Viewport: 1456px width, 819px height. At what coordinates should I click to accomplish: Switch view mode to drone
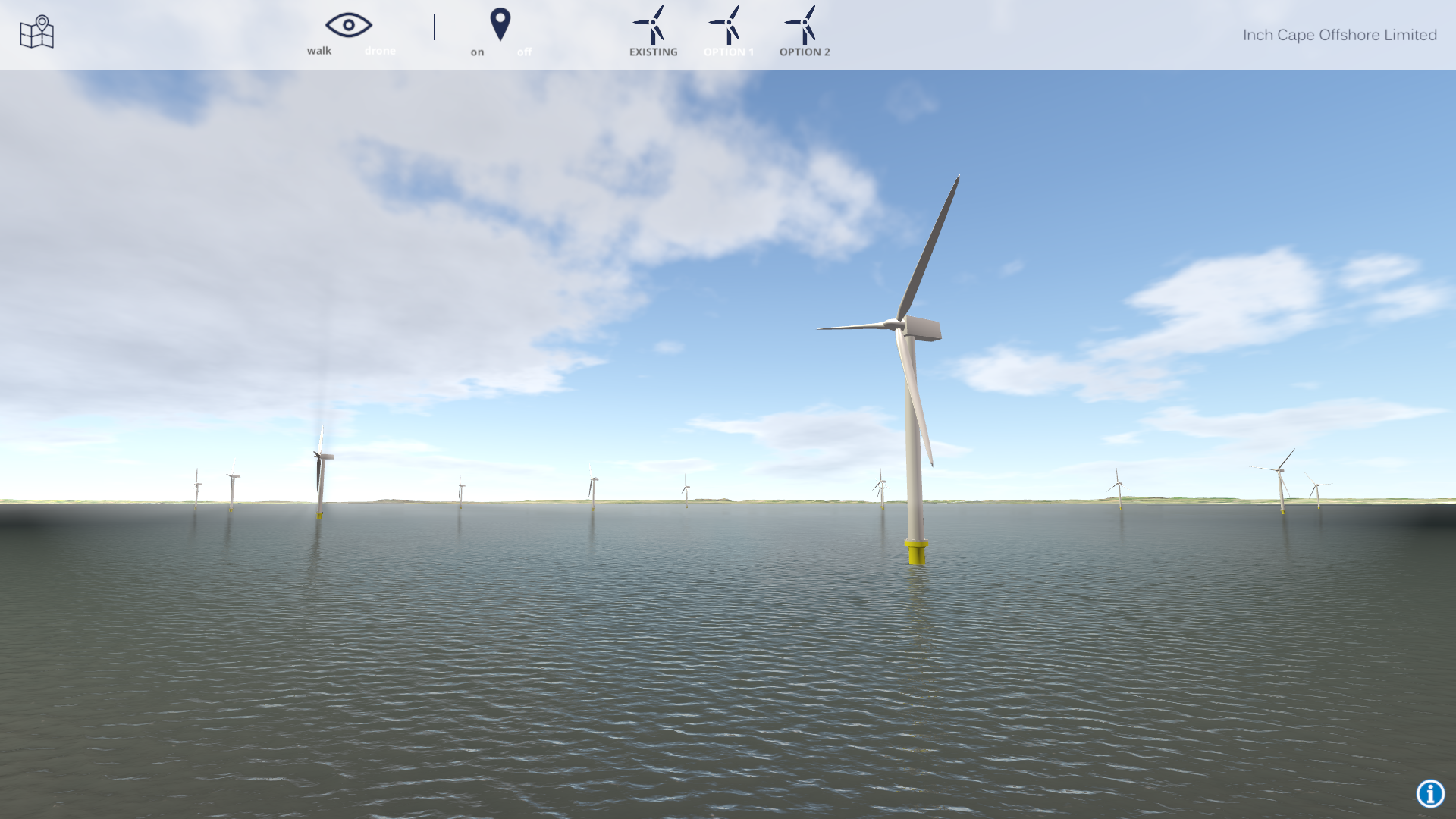[380, 51]
